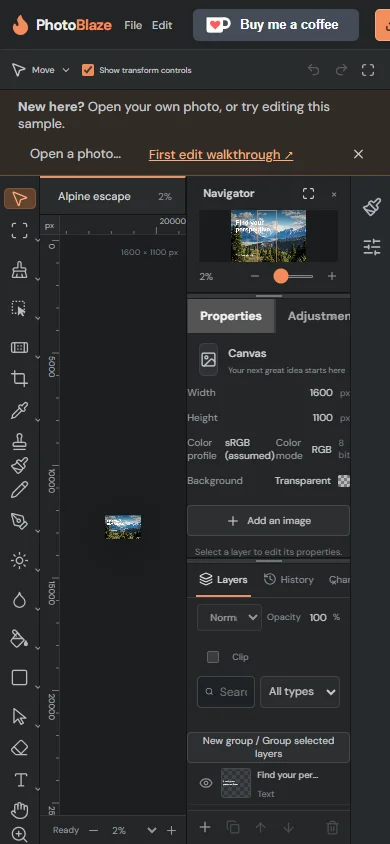Duplicate the selected layer
The width and height of the screenshot is (390, 844).
233,827
